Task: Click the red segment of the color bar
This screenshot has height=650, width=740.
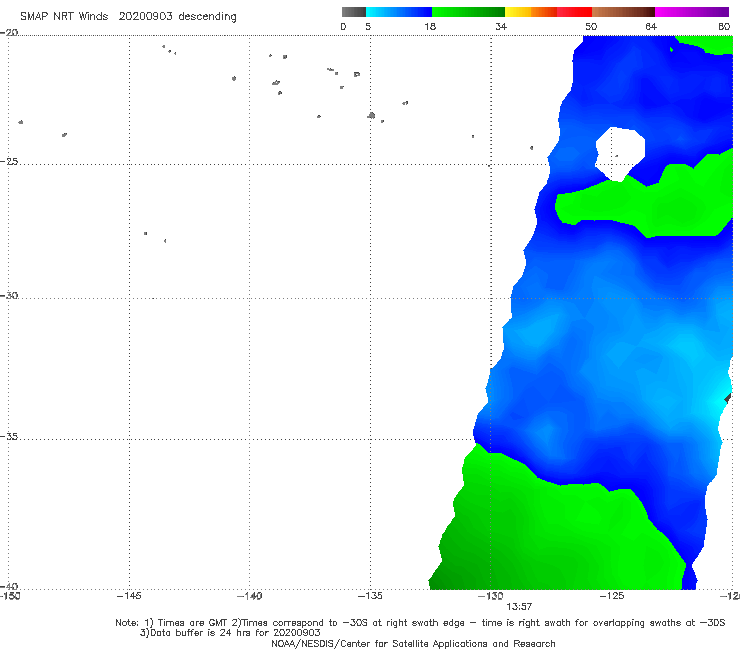Action: [574, 12]
